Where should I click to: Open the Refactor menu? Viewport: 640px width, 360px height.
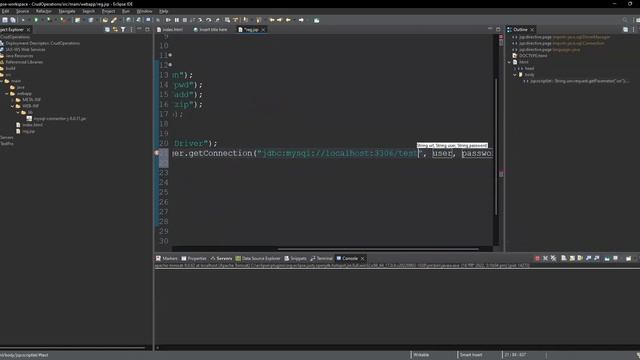(44, 11)
